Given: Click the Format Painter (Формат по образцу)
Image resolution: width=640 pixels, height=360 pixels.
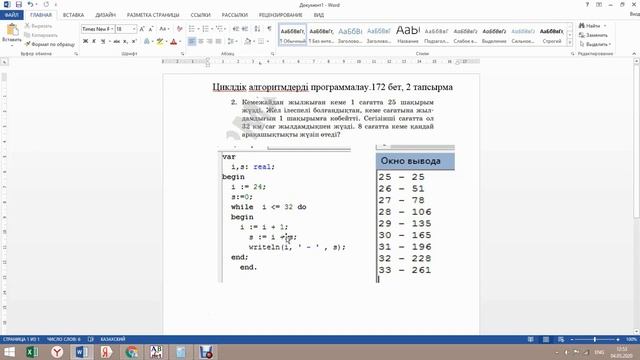Looking at the screenshot, I should 50,44.
